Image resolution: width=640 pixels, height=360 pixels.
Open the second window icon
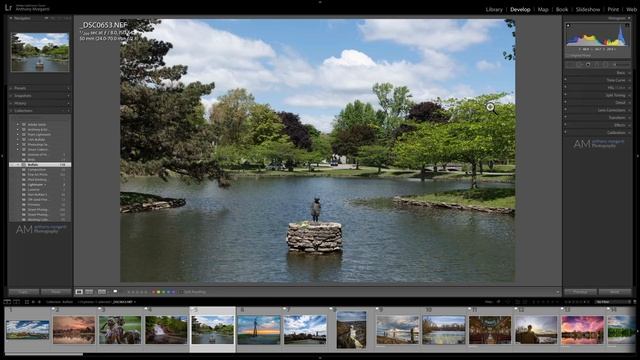coord(17,302)
